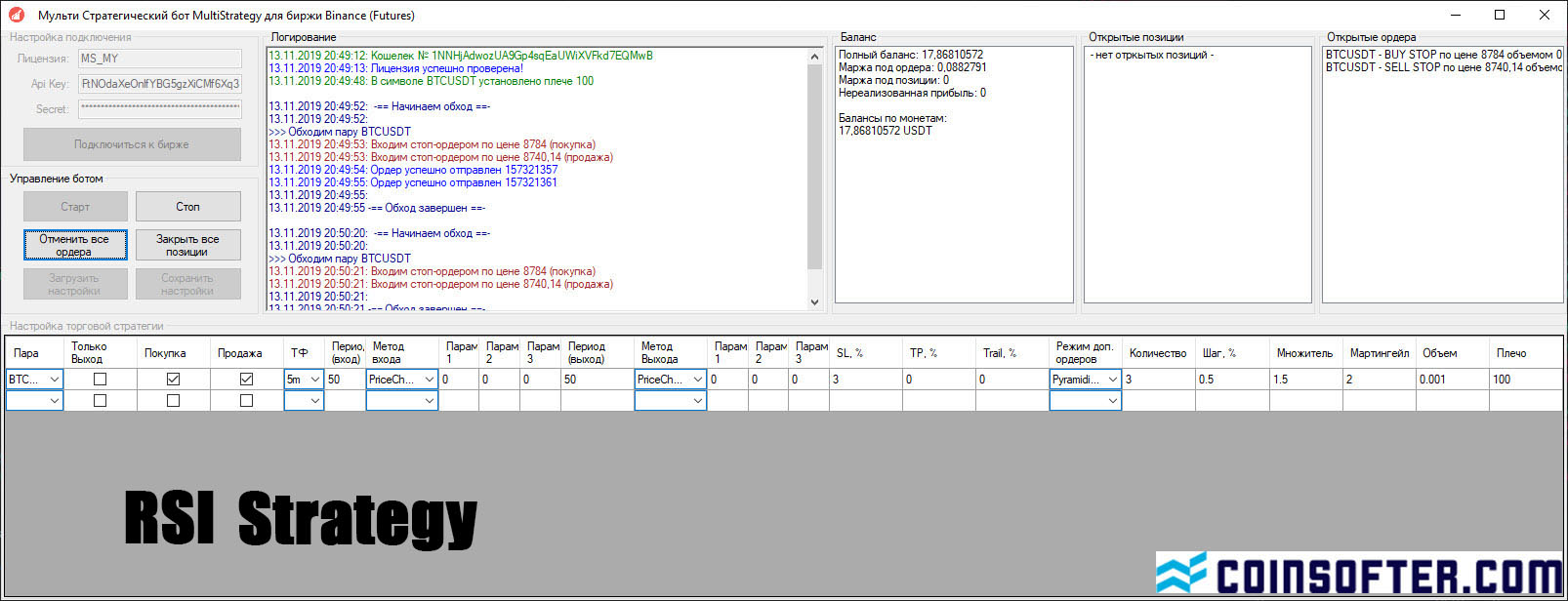The width and height of the screenshot is (1568, 601).
Task: Expand Метод Выхода dropdown in empty second row
Action: (x=671, y=400)
